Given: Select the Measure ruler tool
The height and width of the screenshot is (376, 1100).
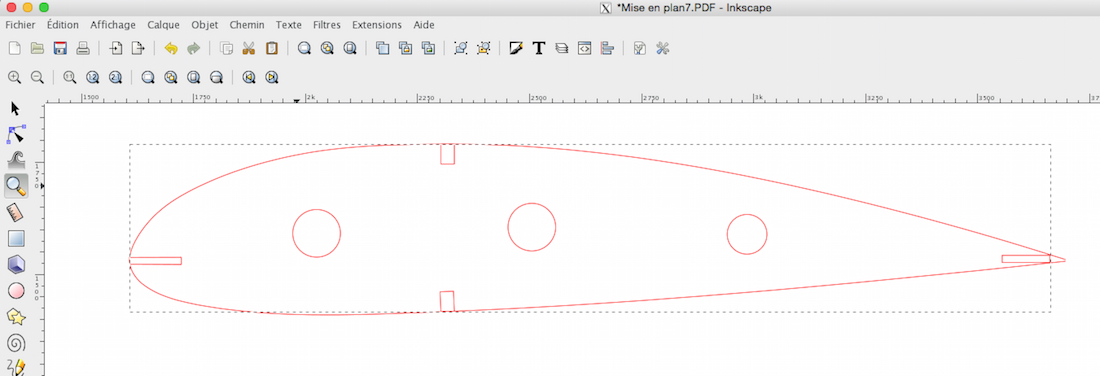Looking at the screenshot, I should tap(15, 212).
